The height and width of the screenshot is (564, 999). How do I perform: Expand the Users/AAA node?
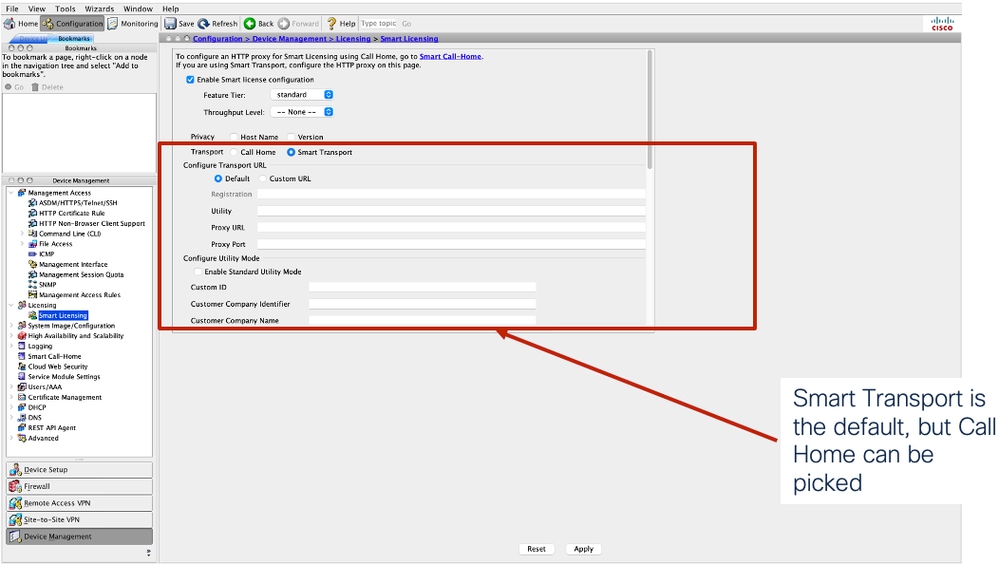pyautogui.click(x=11, y=387)
